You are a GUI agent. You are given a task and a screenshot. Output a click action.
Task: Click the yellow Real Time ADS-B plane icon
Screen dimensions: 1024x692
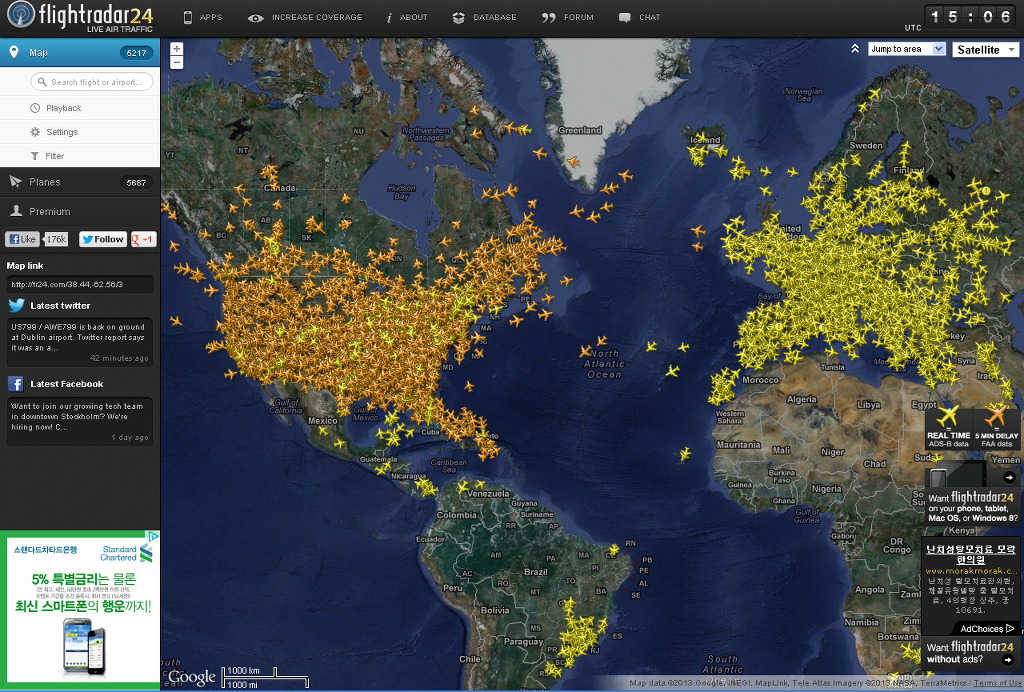point(948,416)
